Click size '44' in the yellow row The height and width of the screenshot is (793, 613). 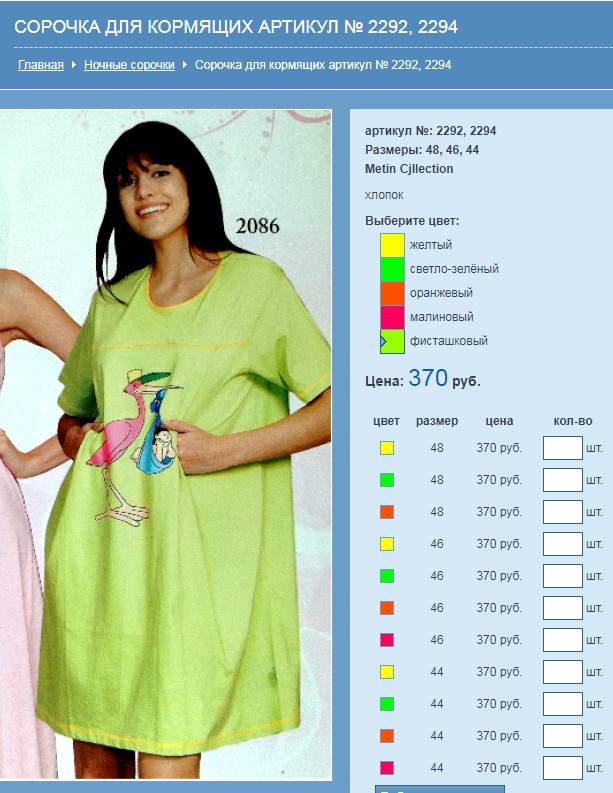click(437, 672)
